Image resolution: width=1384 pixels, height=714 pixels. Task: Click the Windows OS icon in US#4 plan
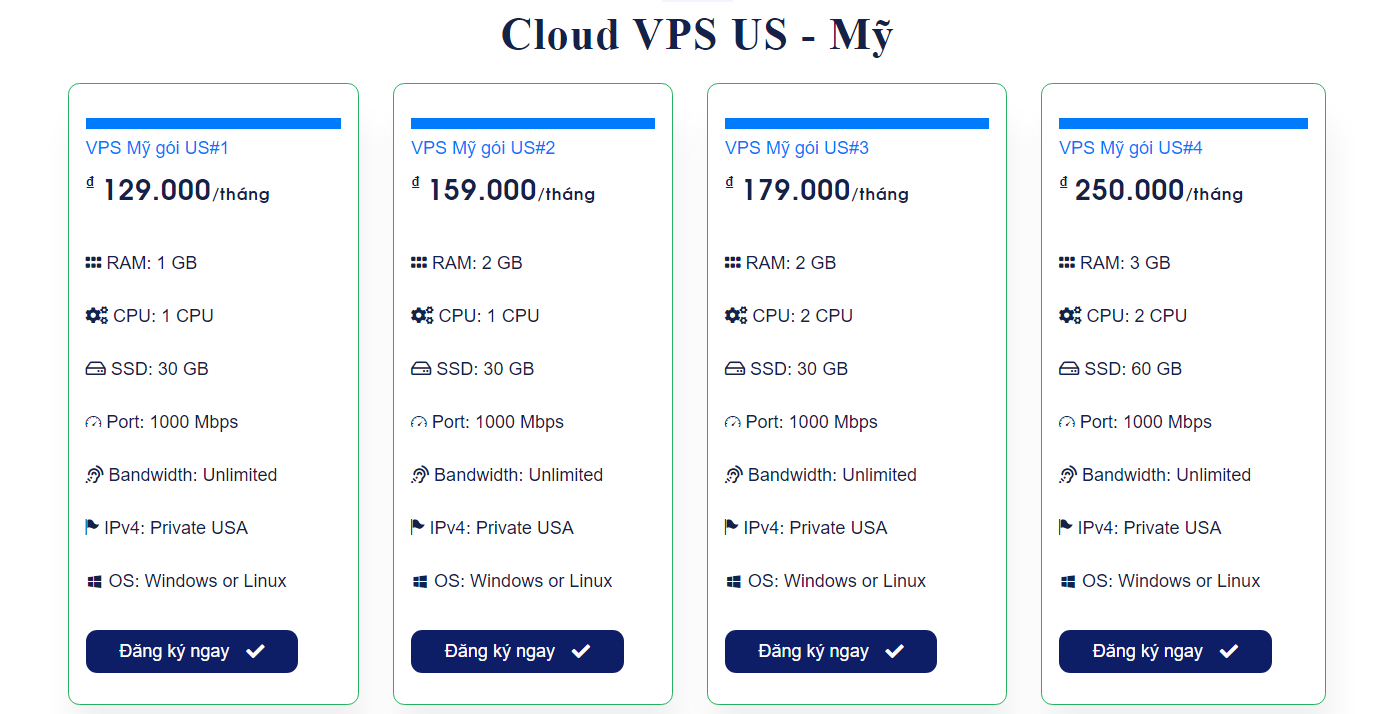1068,581
